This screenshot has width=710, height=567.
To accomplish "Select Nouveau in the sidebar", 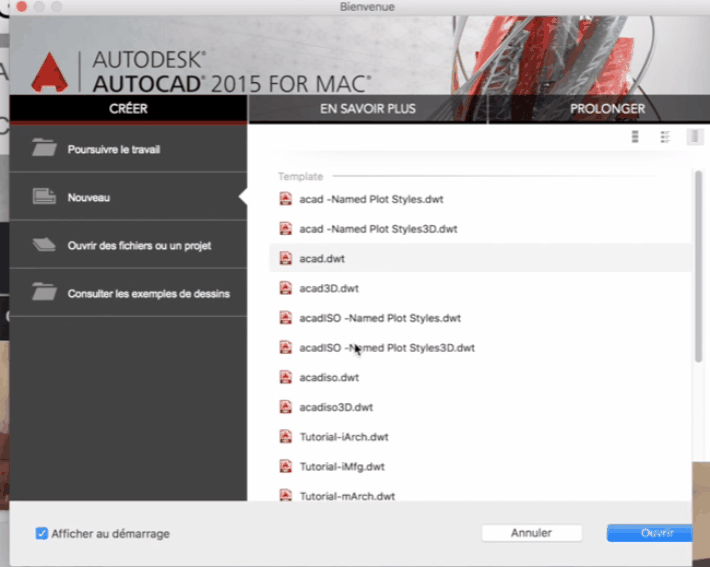I will 128,197.
